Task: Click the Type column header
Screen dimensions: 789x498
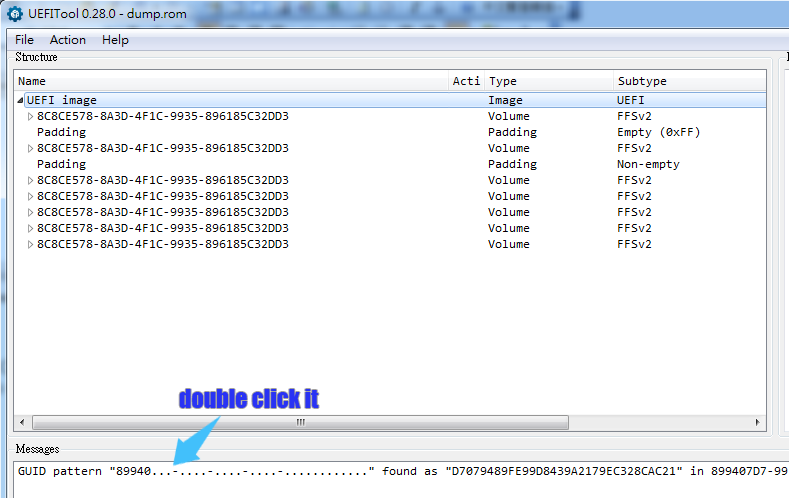Action: [549, 81]
